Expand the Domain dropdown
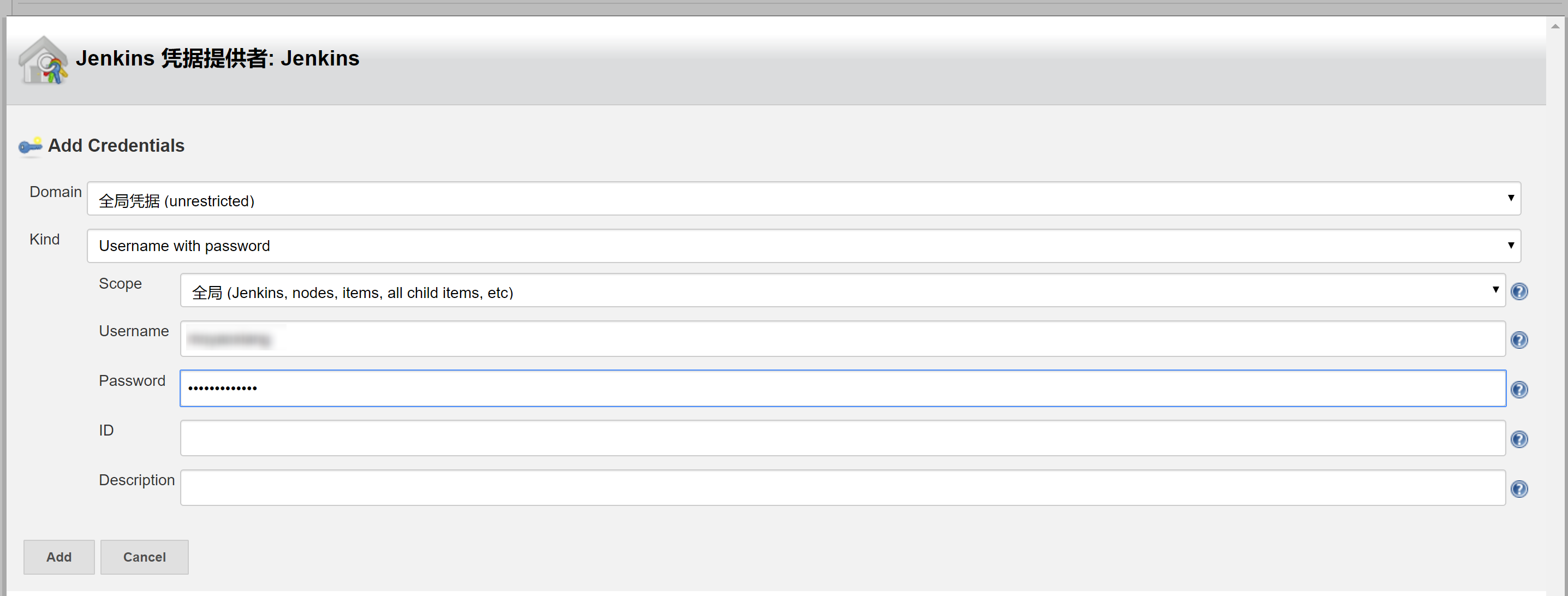This screenshot has height=596, width=1568. coord(803,199)
